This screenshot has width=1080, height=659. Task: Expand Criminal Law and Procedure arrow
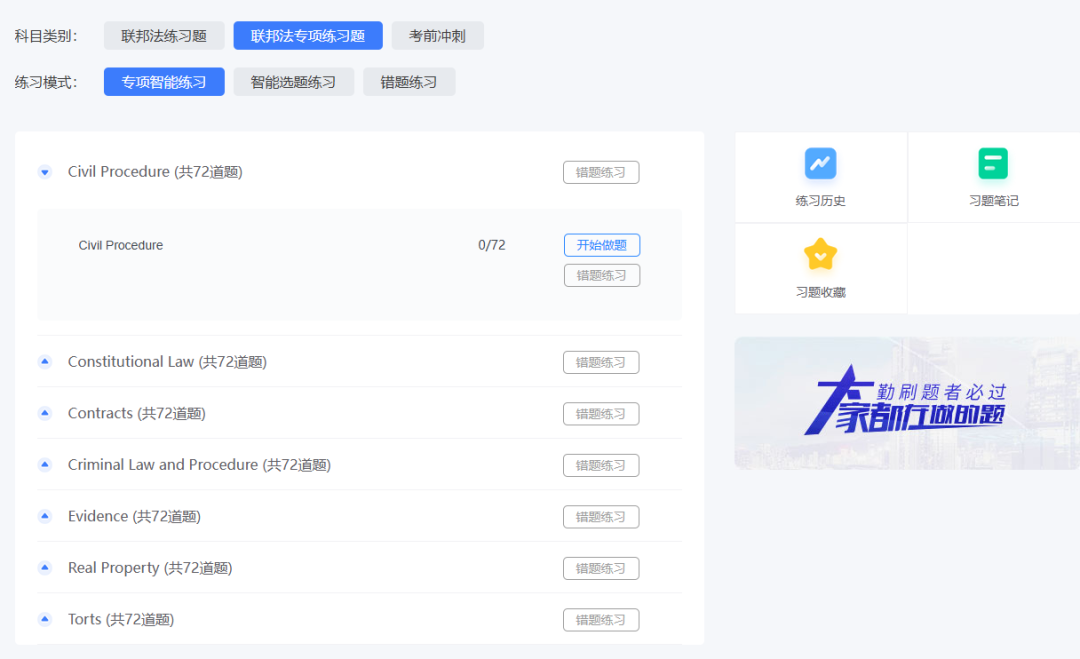tap(45, 465)
